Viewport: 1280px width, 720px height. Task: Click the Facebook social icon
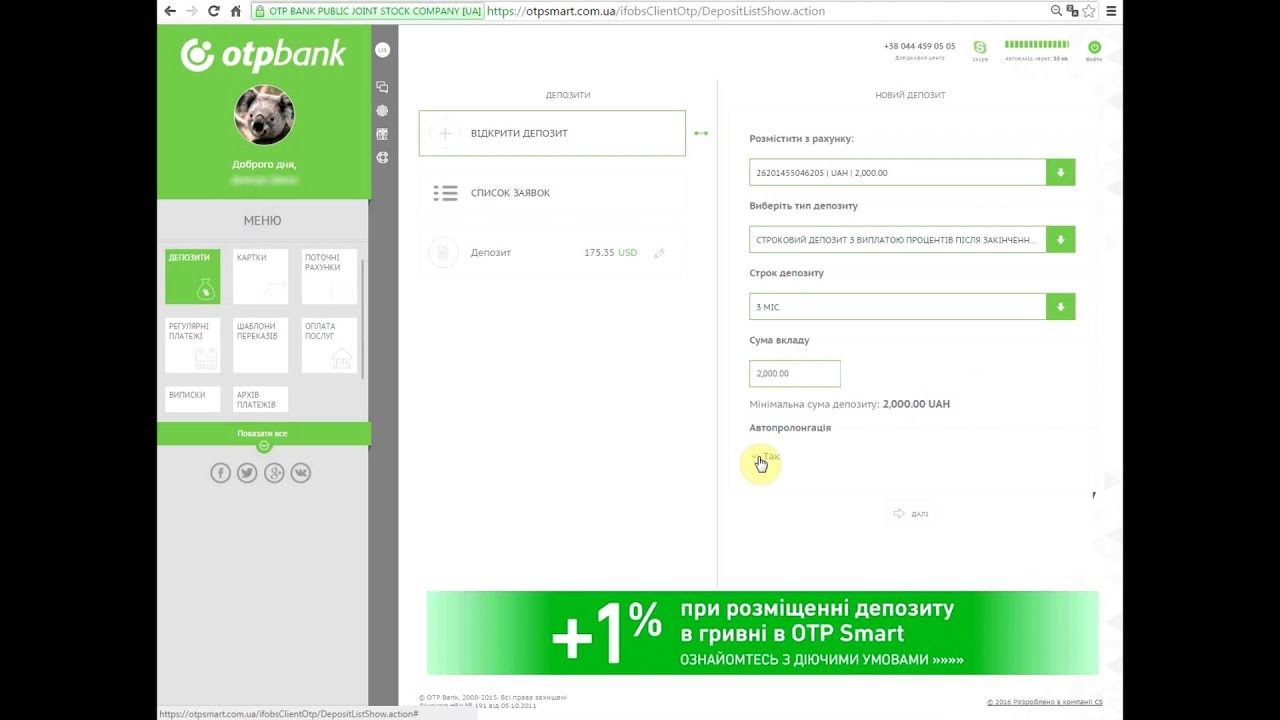[221, 473]
